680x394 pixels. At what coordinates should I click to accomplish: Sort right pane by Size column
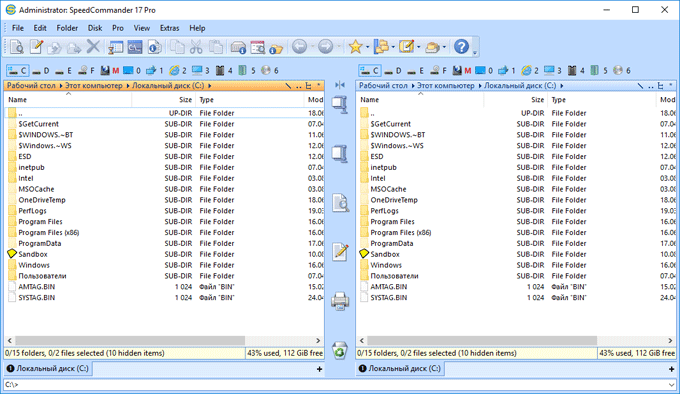[x=515, y=100]
